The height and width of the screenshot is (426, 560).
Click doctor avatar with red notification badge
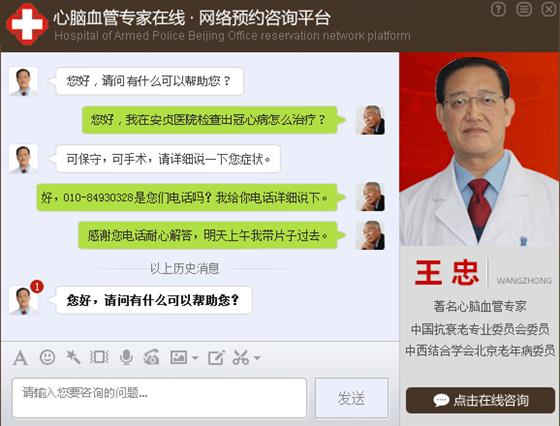point(24,301)
